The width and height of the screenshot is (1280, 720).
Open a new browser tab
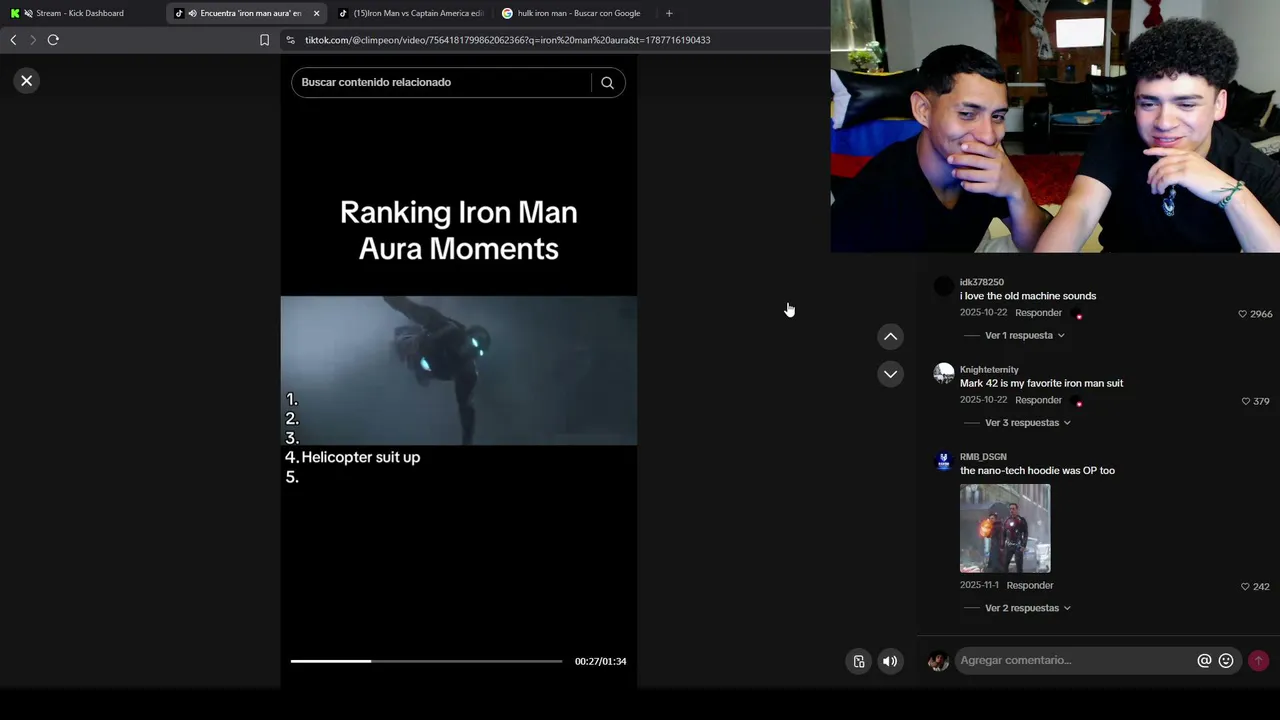(x=669, y=13)
